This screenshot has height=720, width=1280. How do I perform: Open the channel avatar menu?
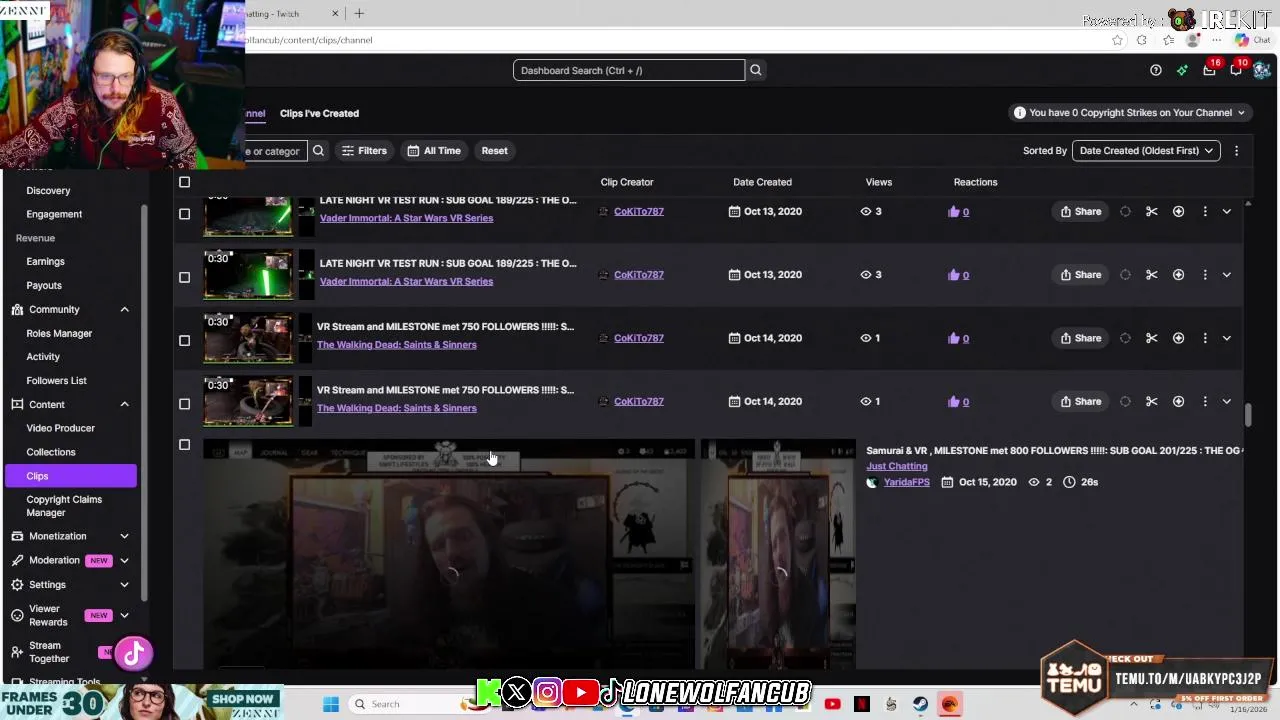(x=1262, y=70)
